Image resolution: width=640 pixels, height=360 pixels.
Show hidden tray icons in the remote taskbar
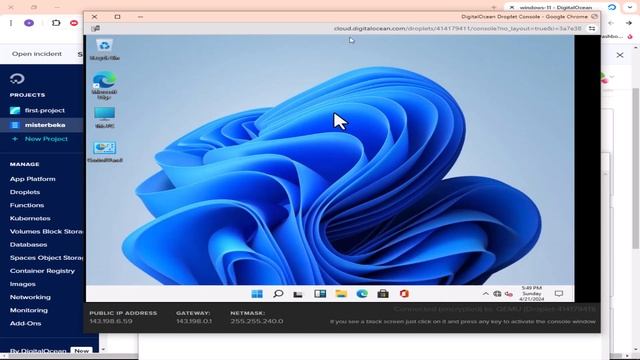click(x=485, y=294)
